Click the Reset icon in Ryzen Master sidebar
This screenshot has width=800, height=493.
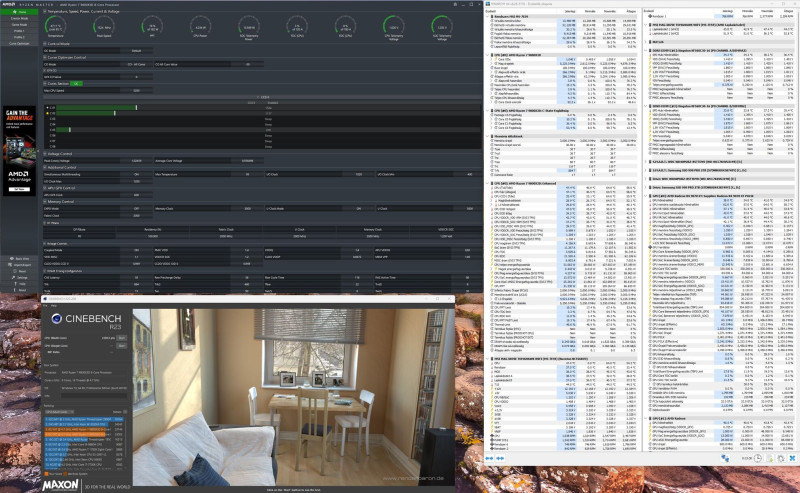click(13, 271)
